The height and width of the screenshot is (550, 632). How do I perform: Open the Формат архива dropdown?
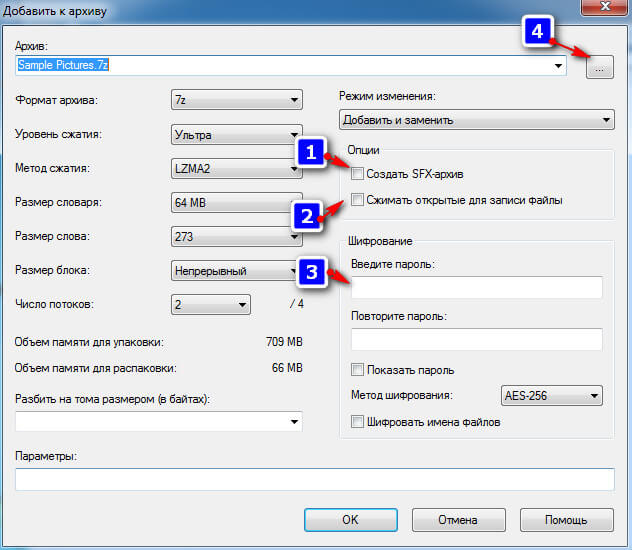237,100
